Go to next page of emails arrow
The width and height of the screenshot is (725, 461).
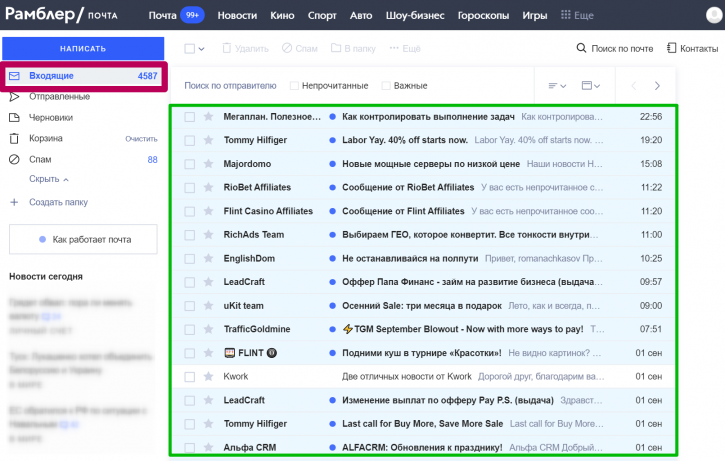point(657,86)
